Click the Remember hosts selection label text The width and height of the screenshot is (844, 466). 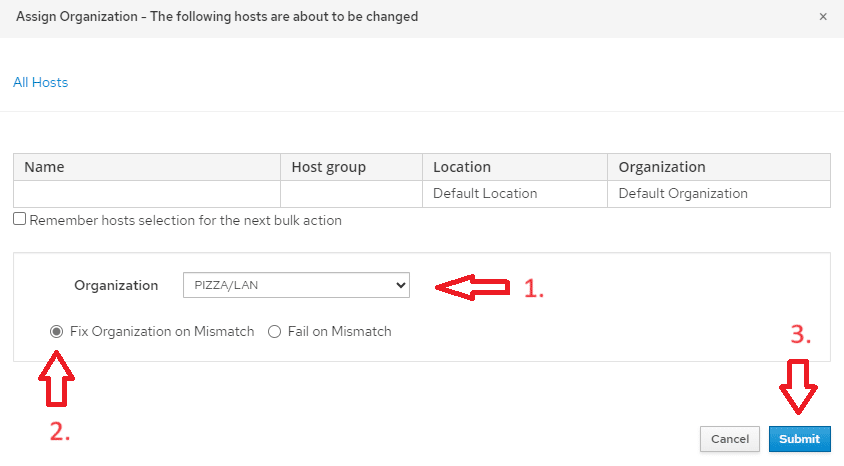coord(186,220)
